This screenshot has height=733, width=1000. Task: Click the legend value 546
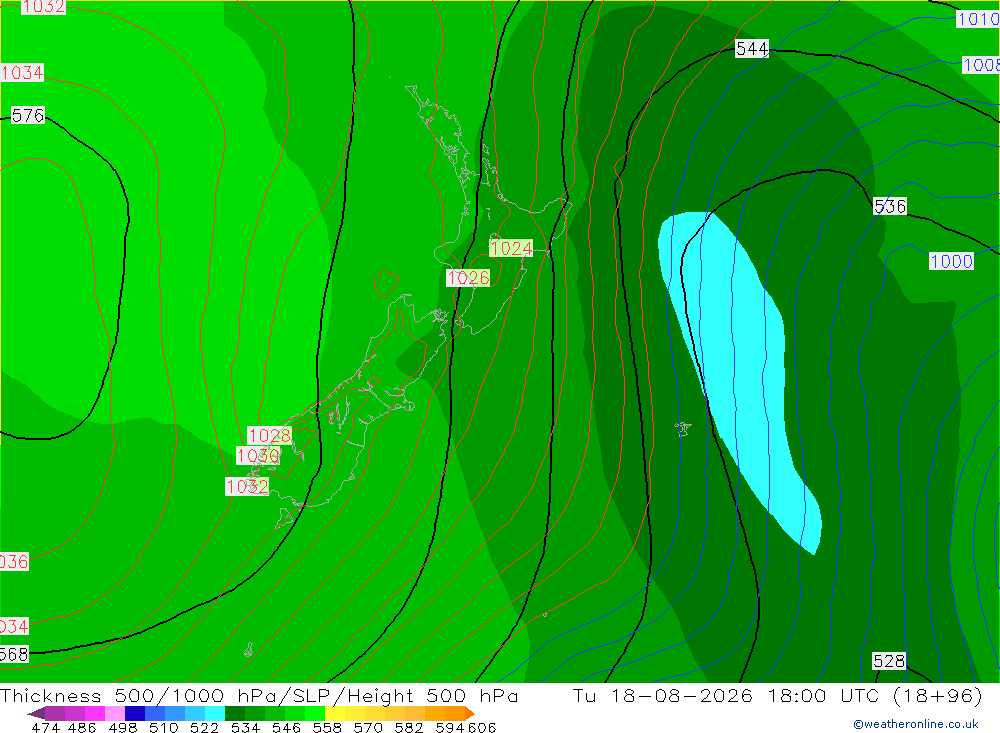tap(286, 727)
